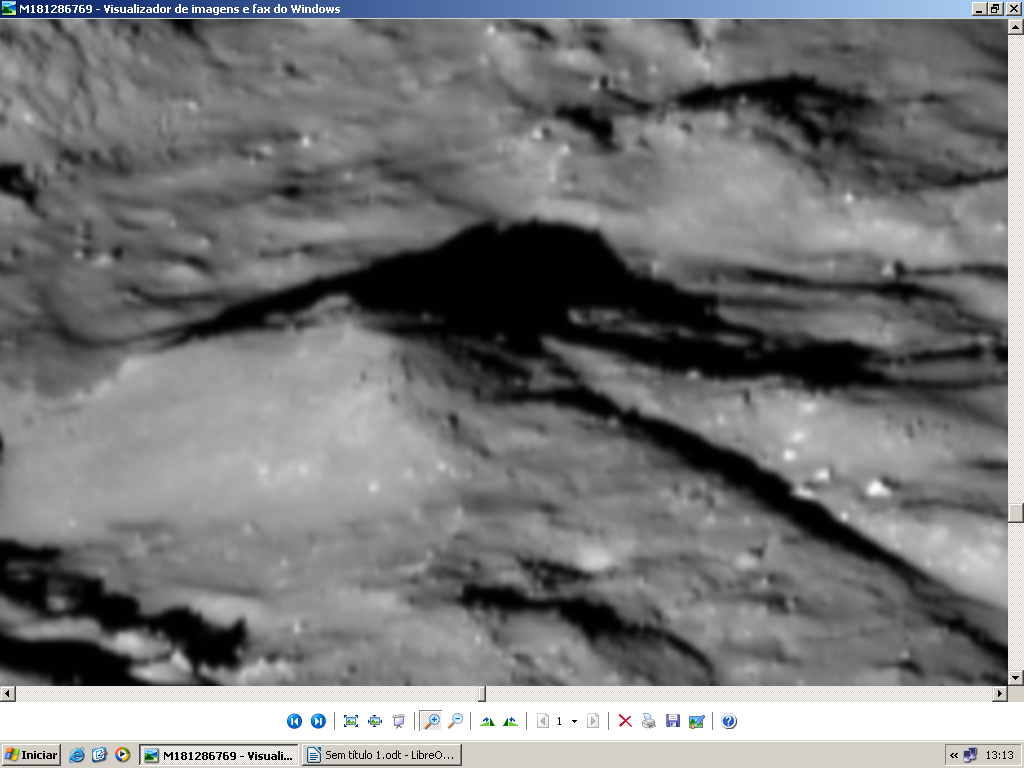Click the horizontal scrollbar right arrow

click(999, 693)
